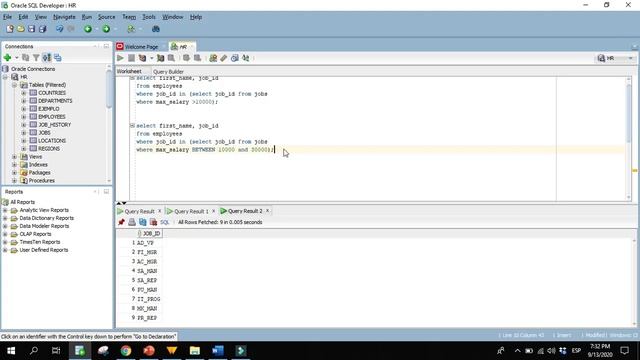Viewport: 640px width, 360px height.
Task: Click the SQL link in result toolbar
Action: [x=164, y=222]
